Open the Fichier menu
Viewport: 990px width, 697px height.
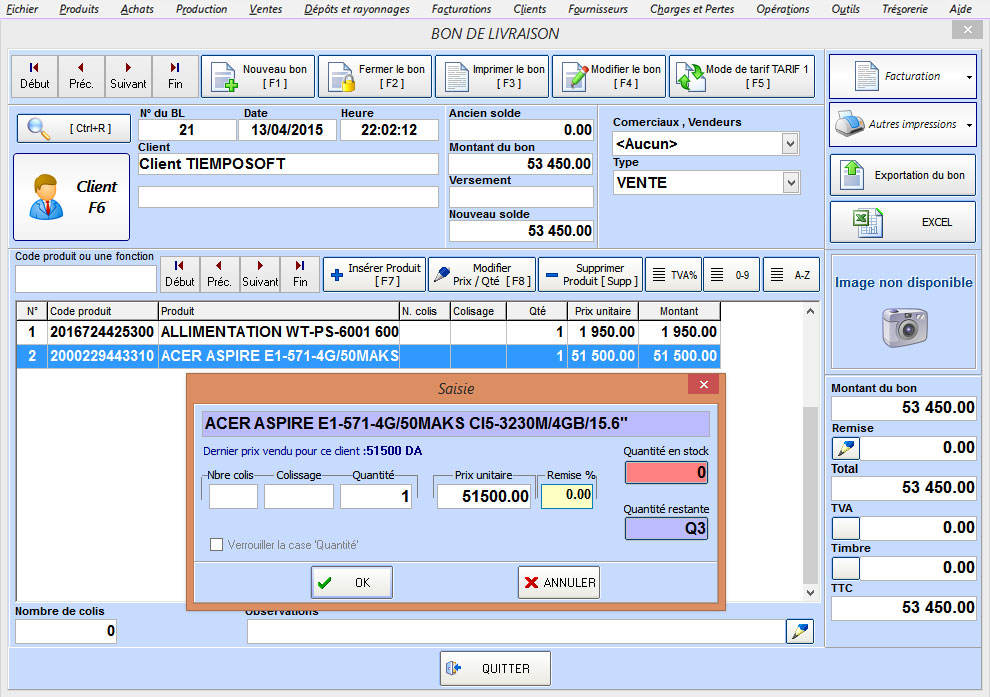tap(22, 9)
